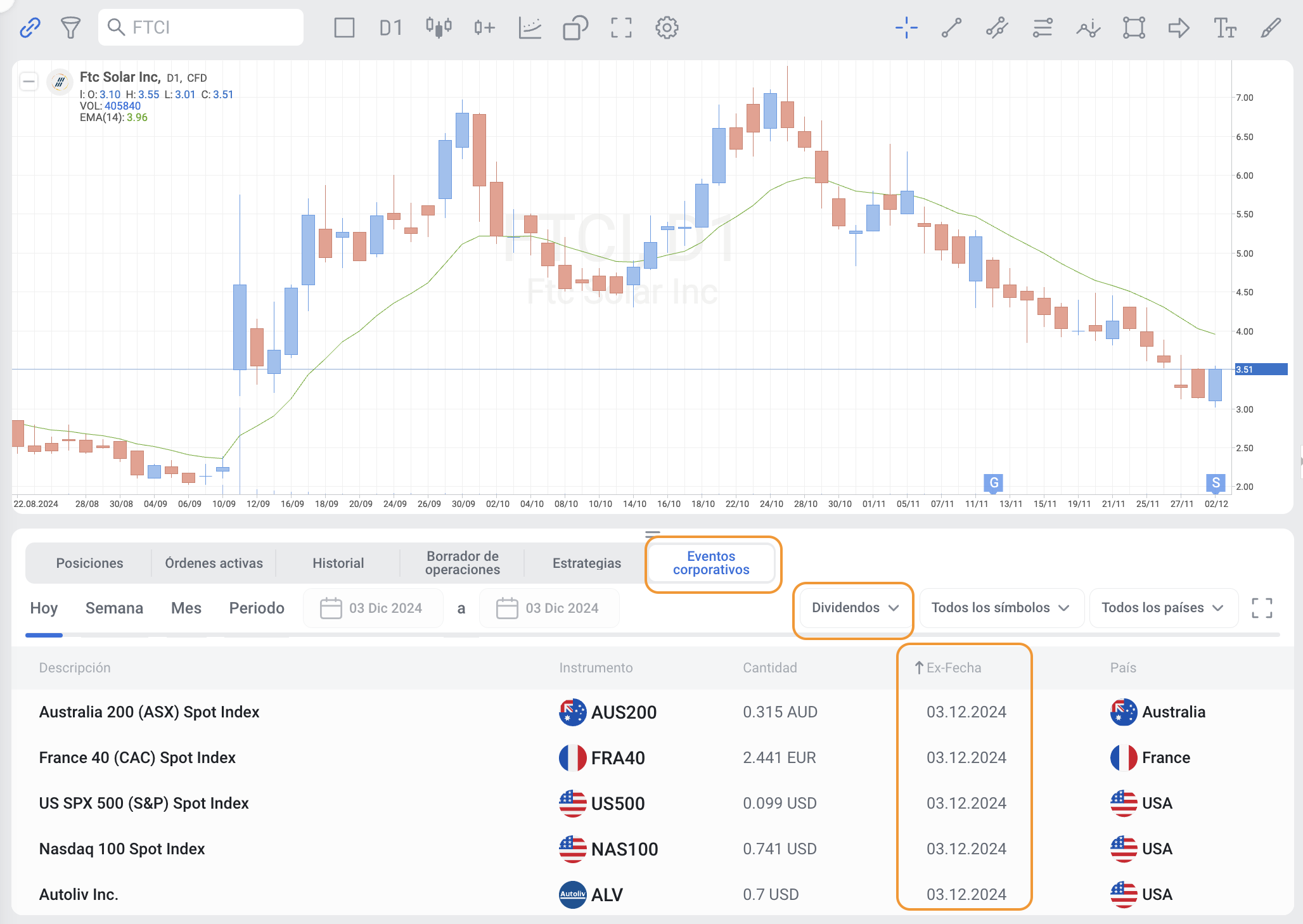
Task: Switch to the Historial tab
Action: click(338, 563)
